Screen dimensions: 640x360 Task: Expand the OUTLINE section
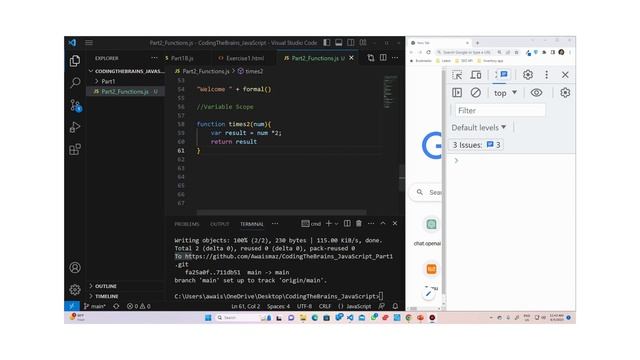click(x=105, y=286)
